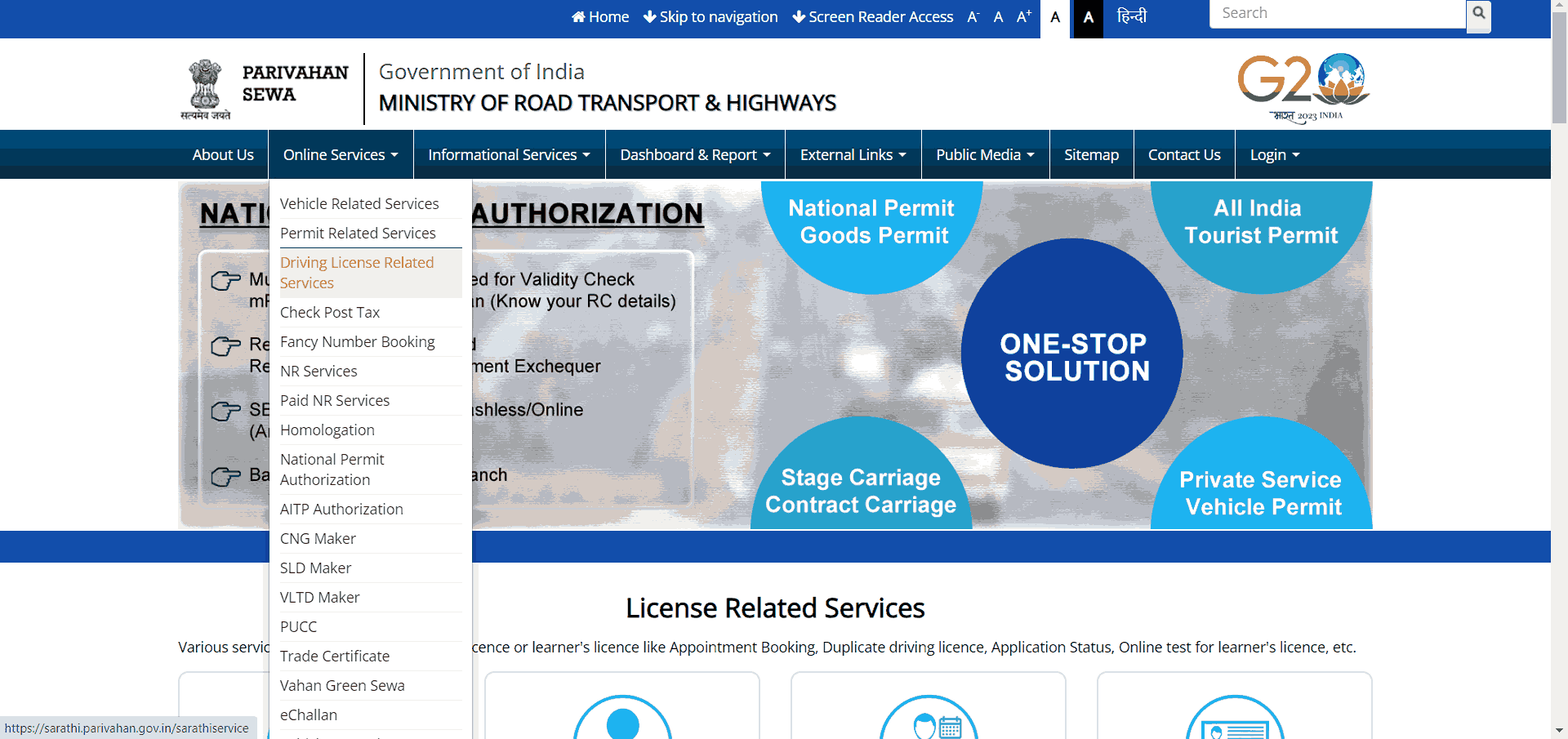Image resolution: width=1568 pixels, height=739 pixels.
Task: Click the scrollbar up arrow
Action: [x=1560, y=7]
